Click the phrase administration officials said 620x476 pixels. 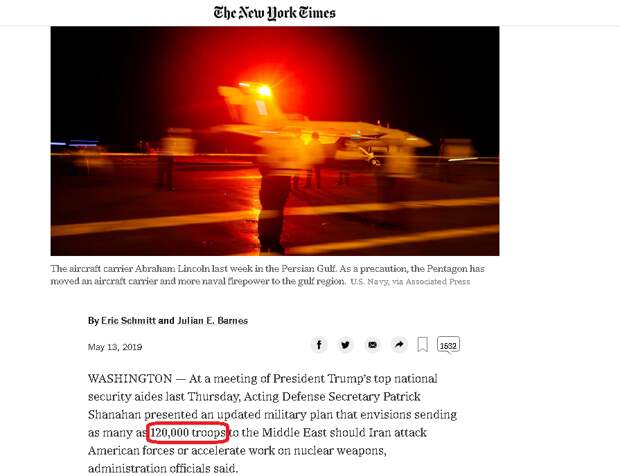[x=163, y=468]
